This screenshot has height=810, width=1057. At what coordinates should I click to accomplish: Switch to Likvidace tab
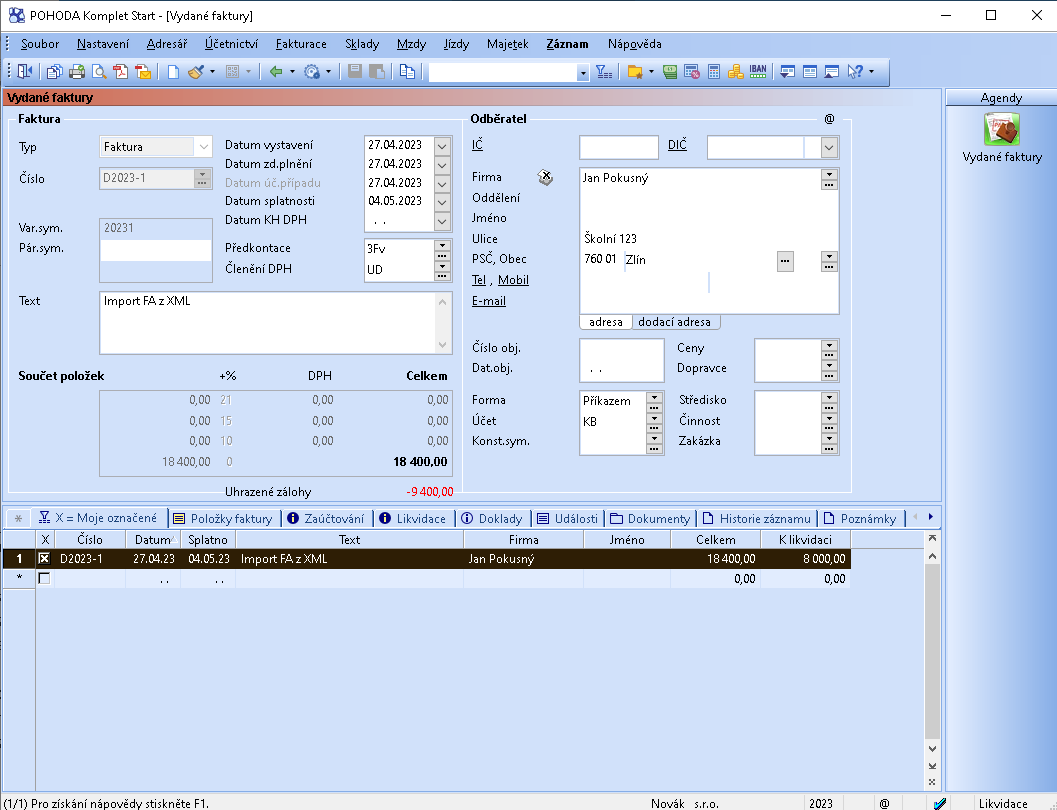413,518
